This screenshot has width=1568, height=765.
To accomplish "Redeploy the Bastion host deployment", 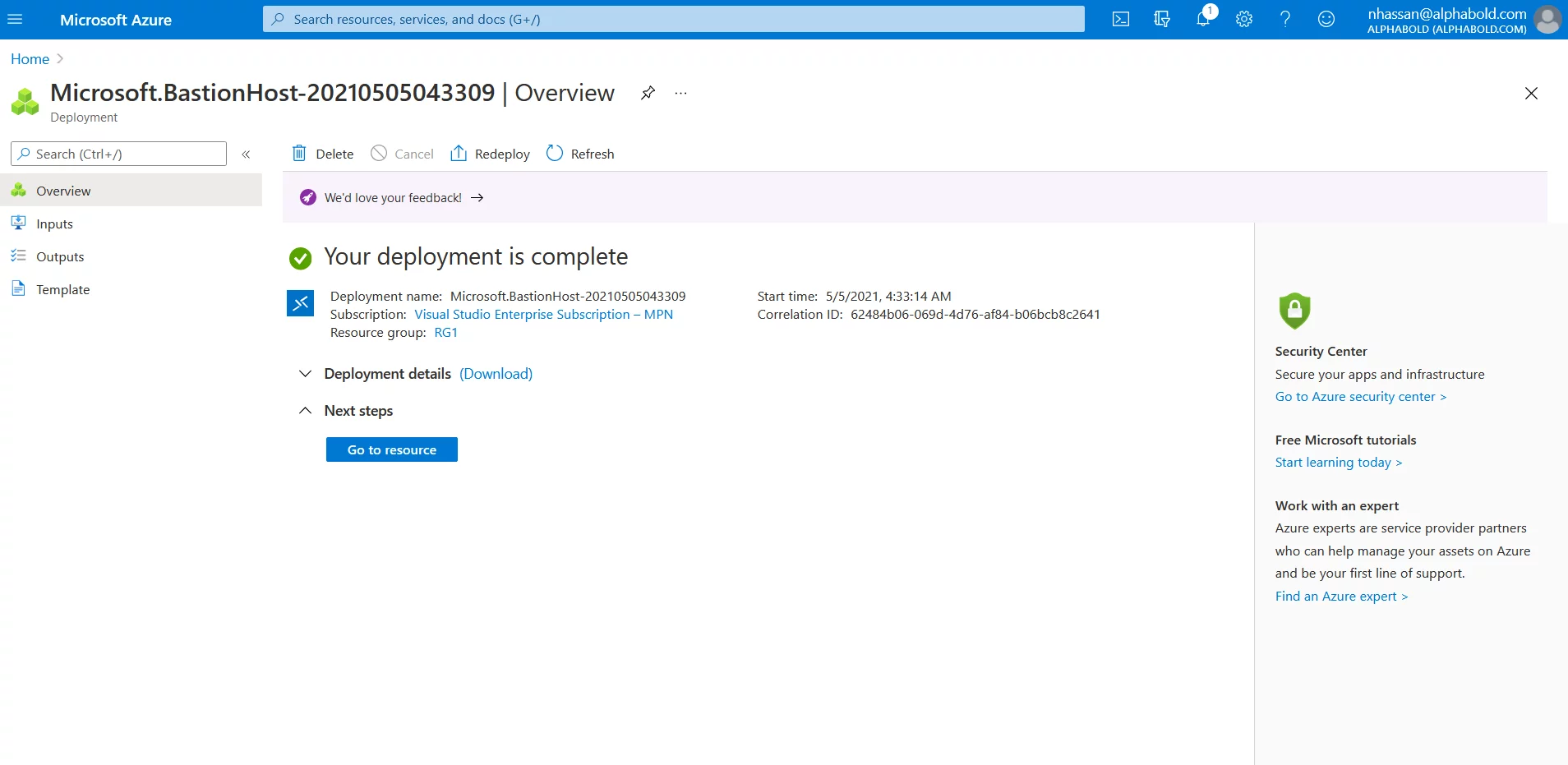I will (490, 154).
